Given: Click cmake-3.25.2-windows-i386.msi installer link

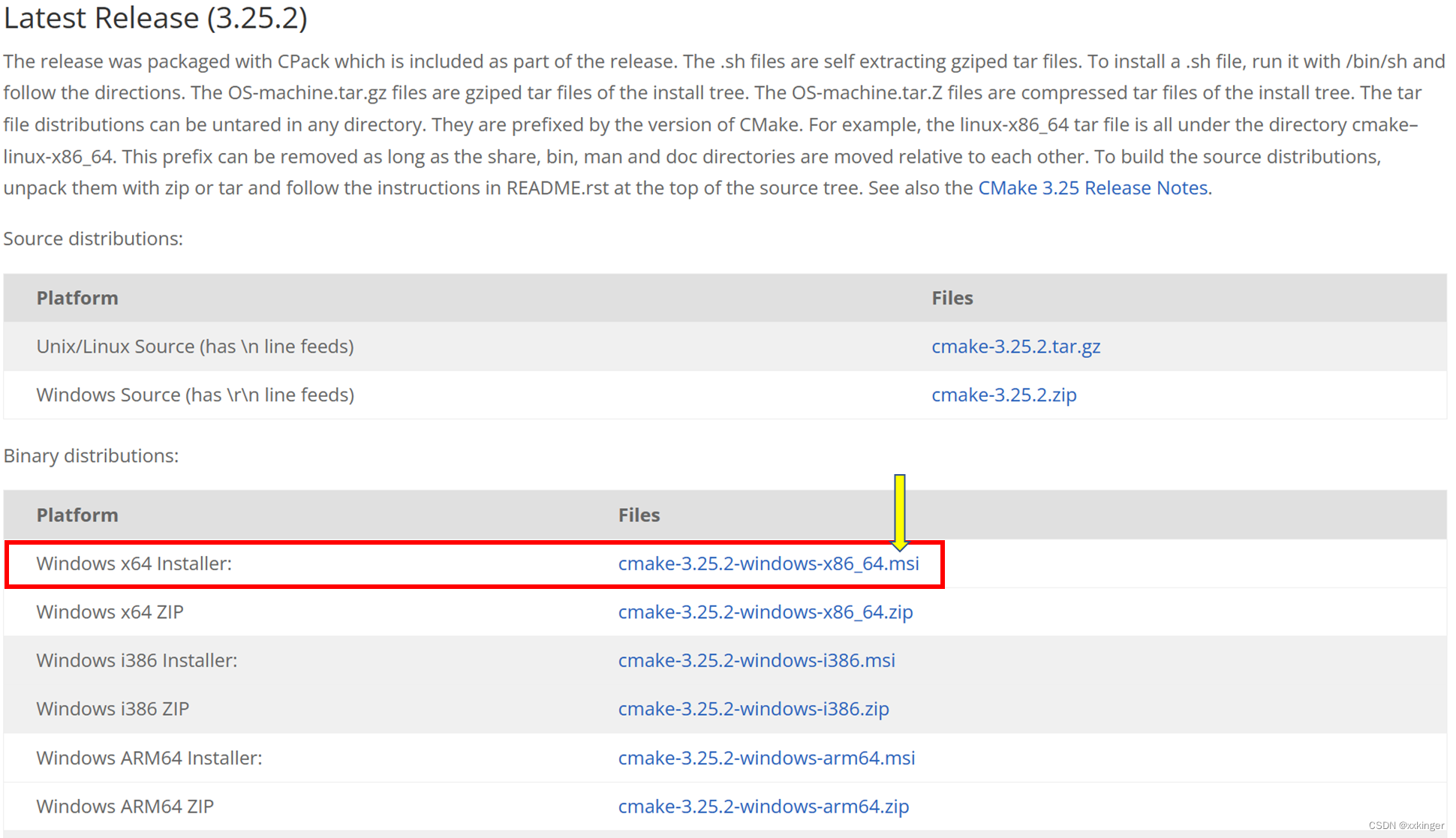Looking at the screenshot, I should [x=756, y=660].
